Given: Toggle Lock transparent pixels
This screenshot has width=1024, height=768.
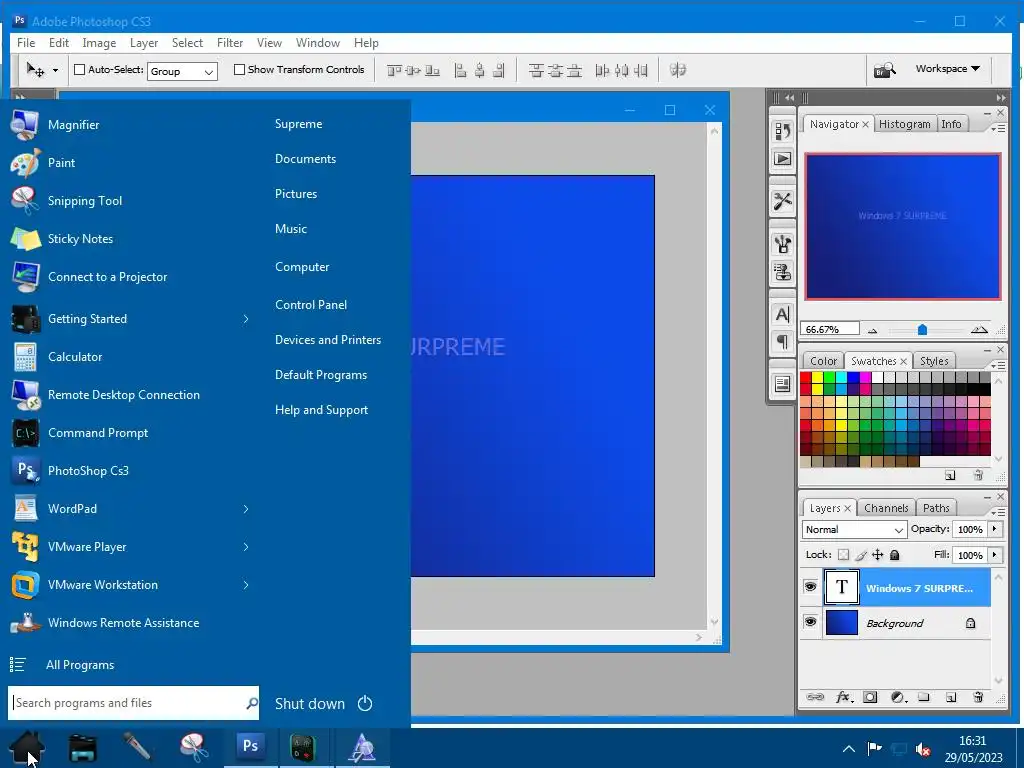Looking at the screenshot, I should point(844,555).
